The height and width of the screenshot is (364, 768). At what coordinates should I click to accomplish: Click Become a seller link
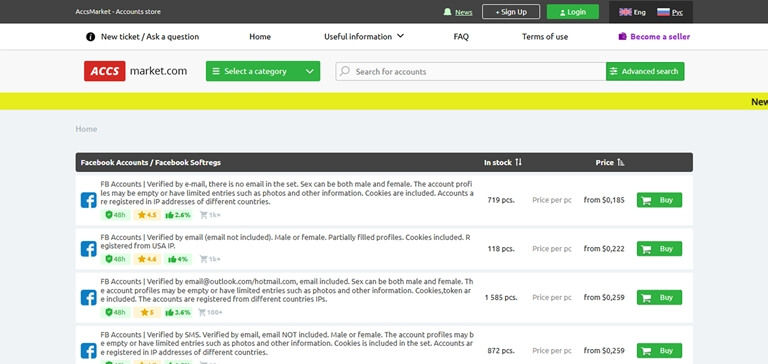tap(660, 37)
